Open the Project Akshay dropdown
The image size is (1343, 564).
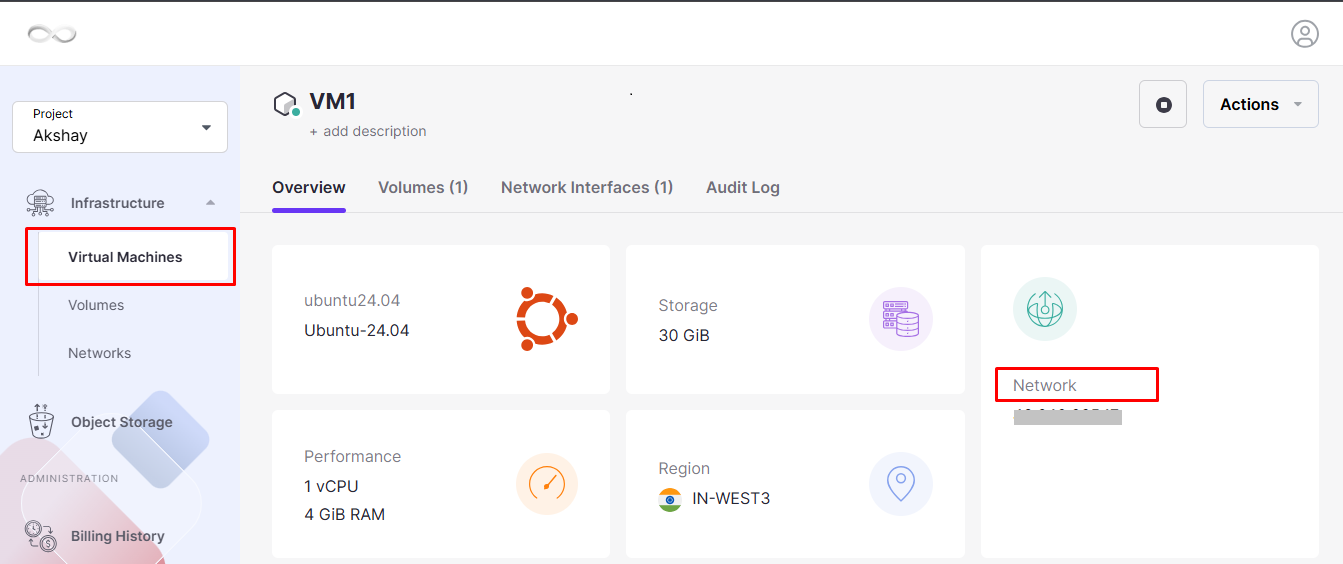click(x=120, y=127)
